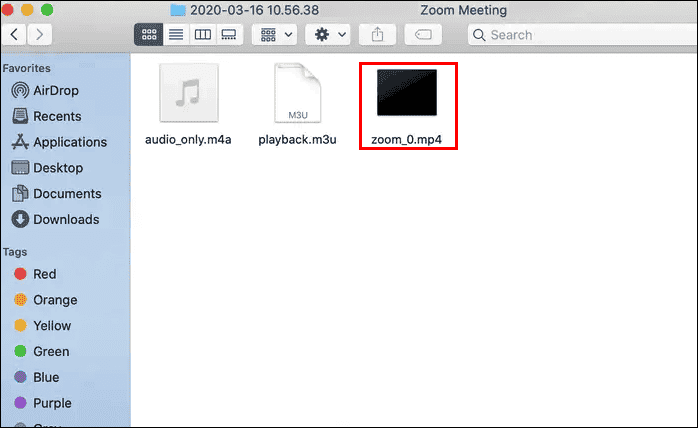Image resolution: width=698 pixels, height=428 pixels.
Task: Go back with the left arrow
Action: pyautogui.click(x=14, y=35)
